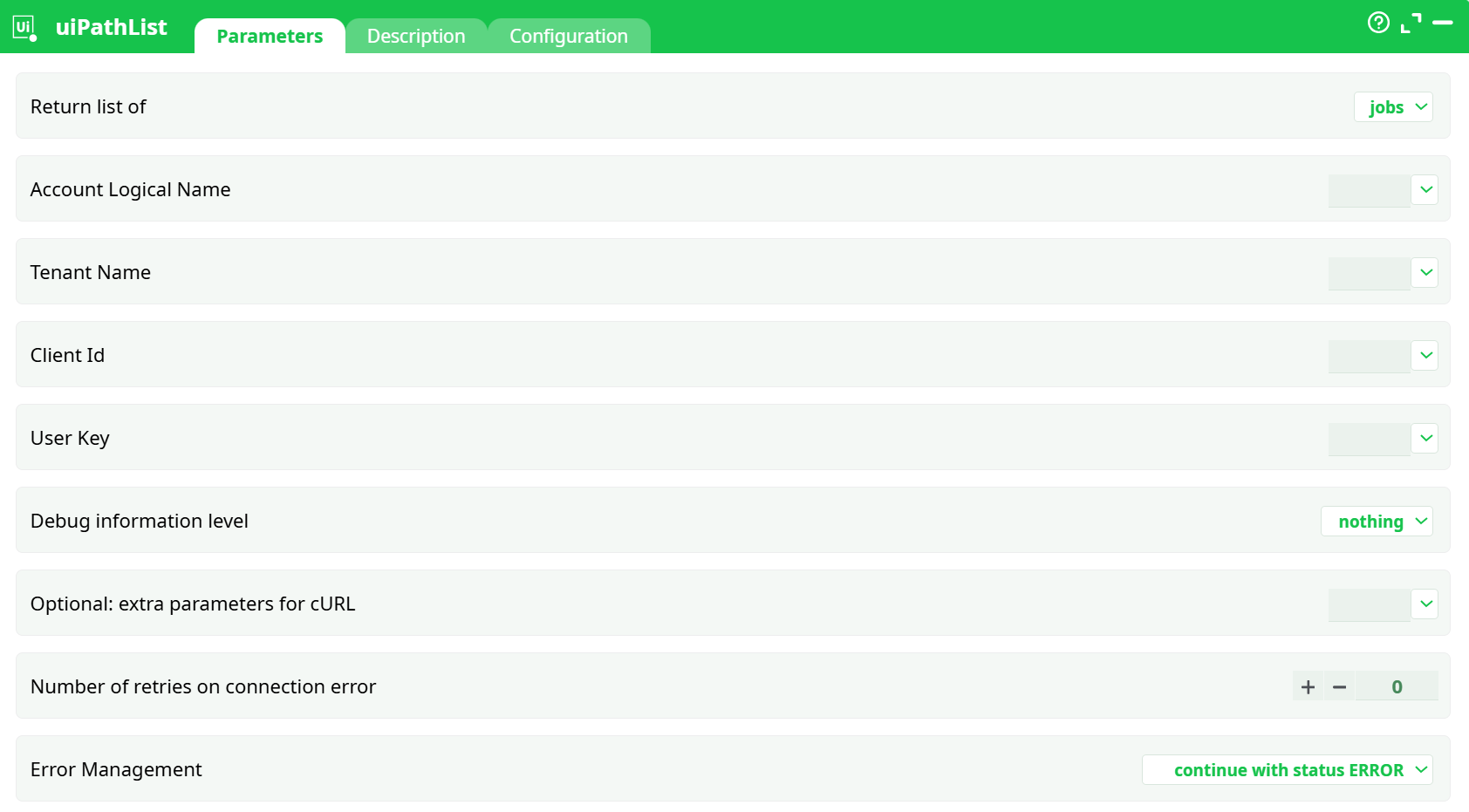Open the 'Return list of' dropdown showing jobs
The width and height of the screenshot is (1469, 812).
point(1392,106)
